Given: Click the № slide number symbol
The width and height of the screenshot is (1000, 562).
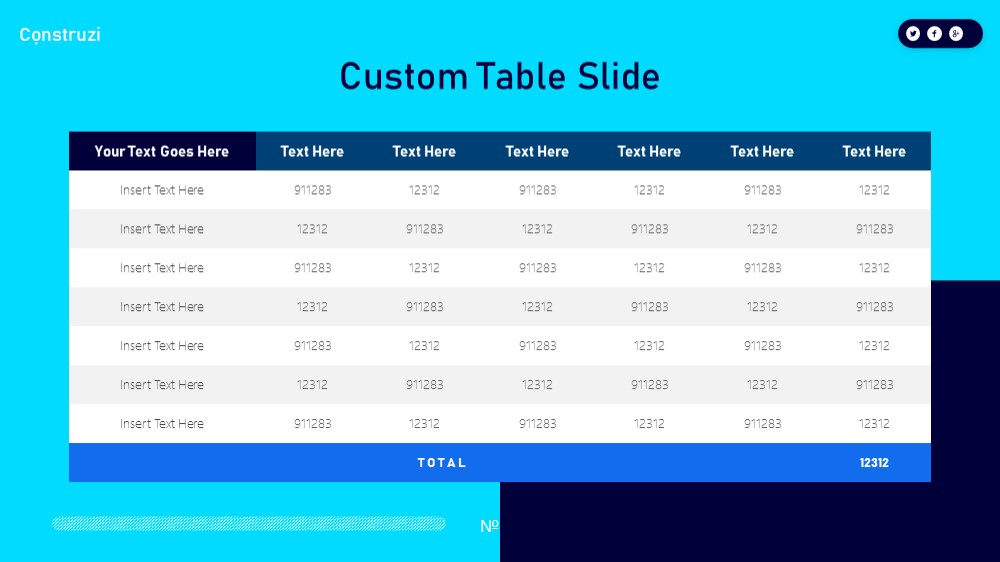Looking at the screenshot, I should 489,526.
